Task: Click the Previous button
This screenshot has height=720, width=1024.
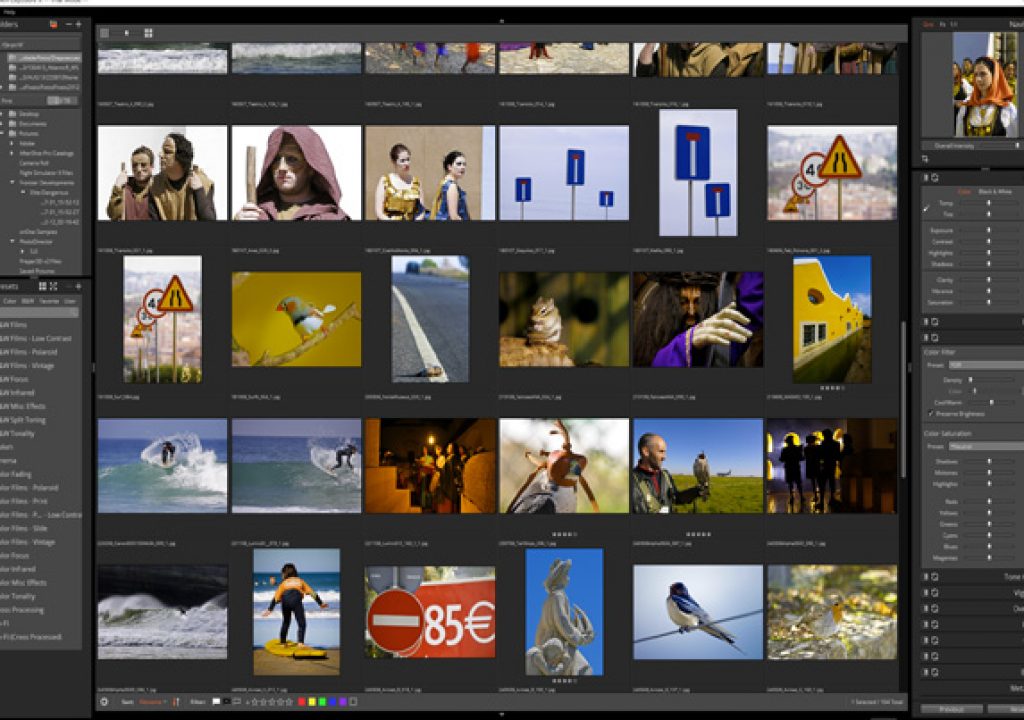Action: pos(952,709)
